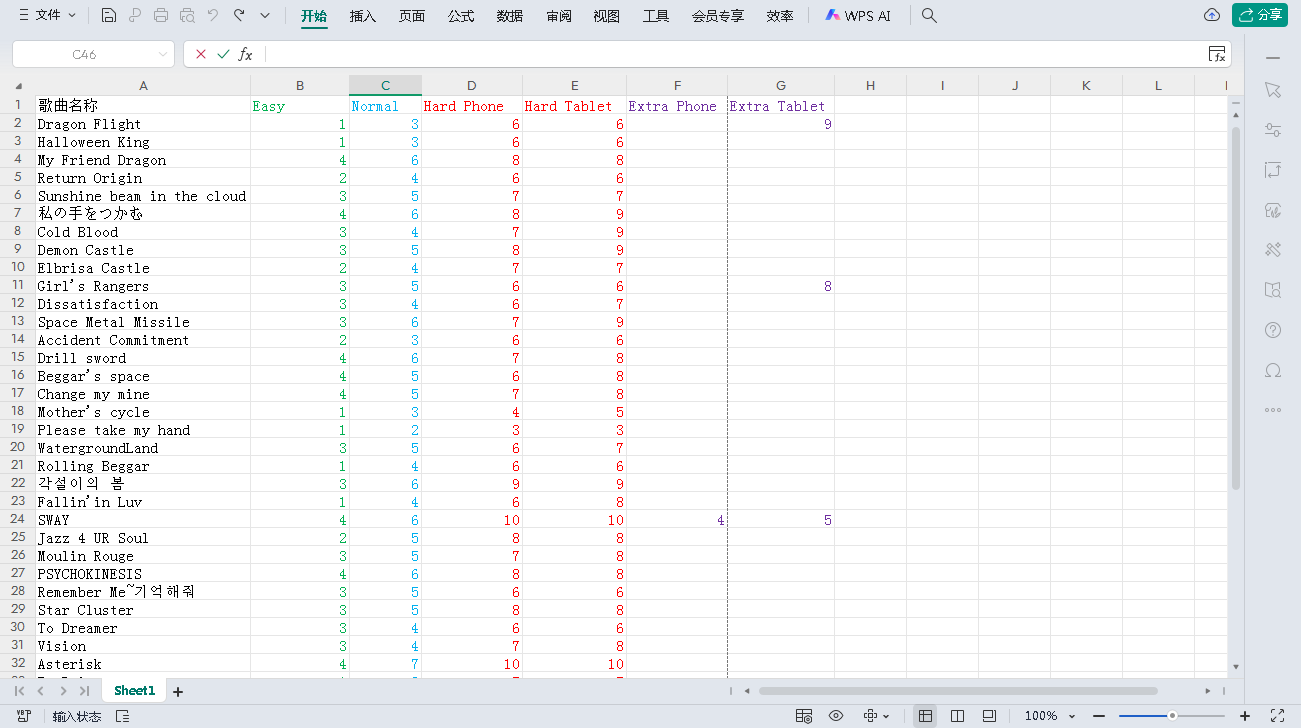Viewport: 1301px width, 728px height.
Task: Open WPS AI
Action: click(857, 16)
